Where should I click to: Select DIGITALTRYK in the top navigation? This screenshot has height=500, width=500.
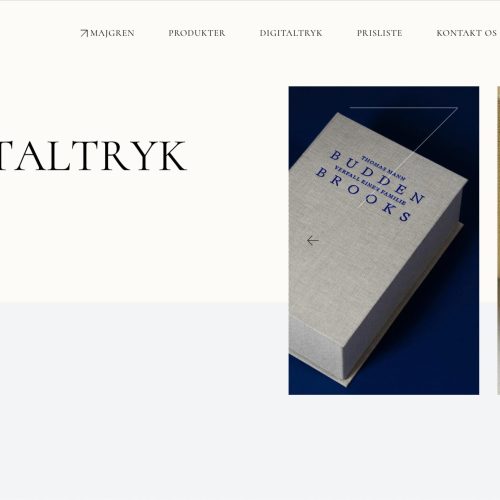pyautogui.click(x=291, y=33)
